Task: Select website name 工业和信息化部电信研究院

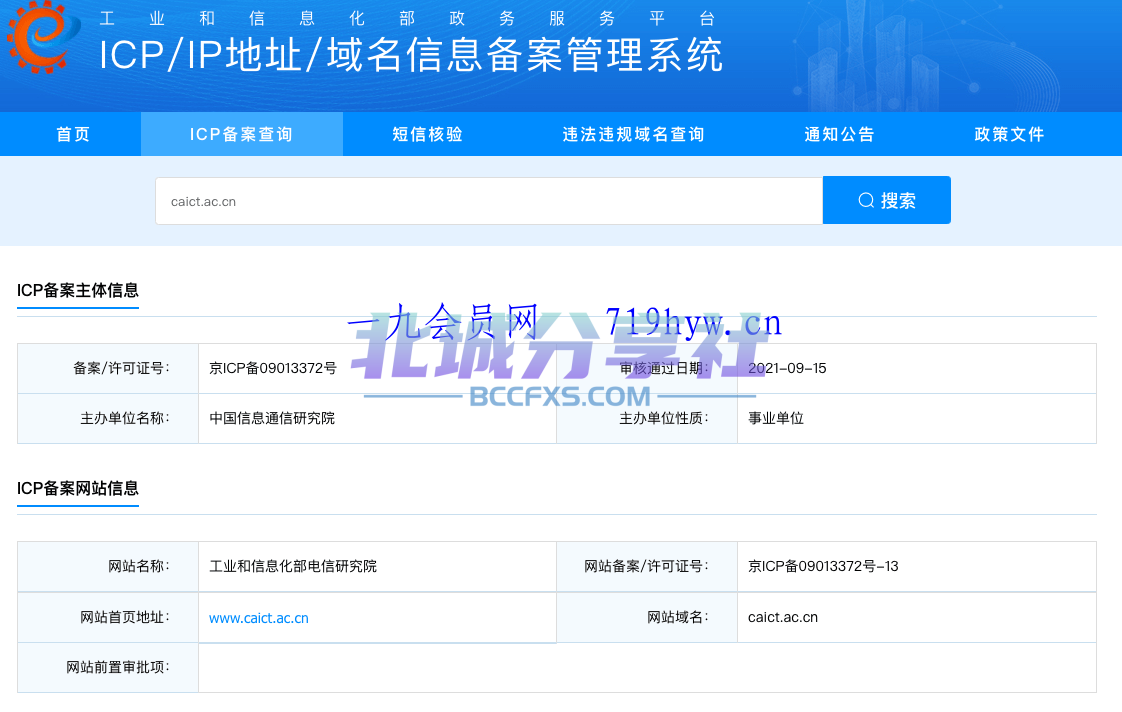Action: (293, 567)
